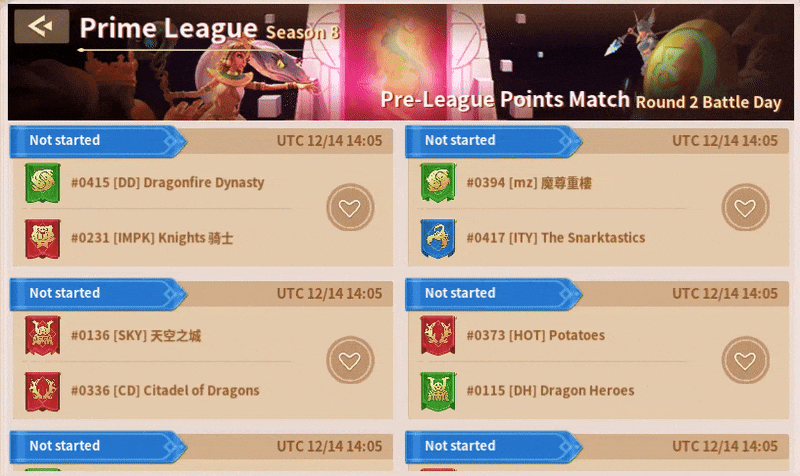View #0373 [HOT] Potatoes alliance

click(536, 335)
